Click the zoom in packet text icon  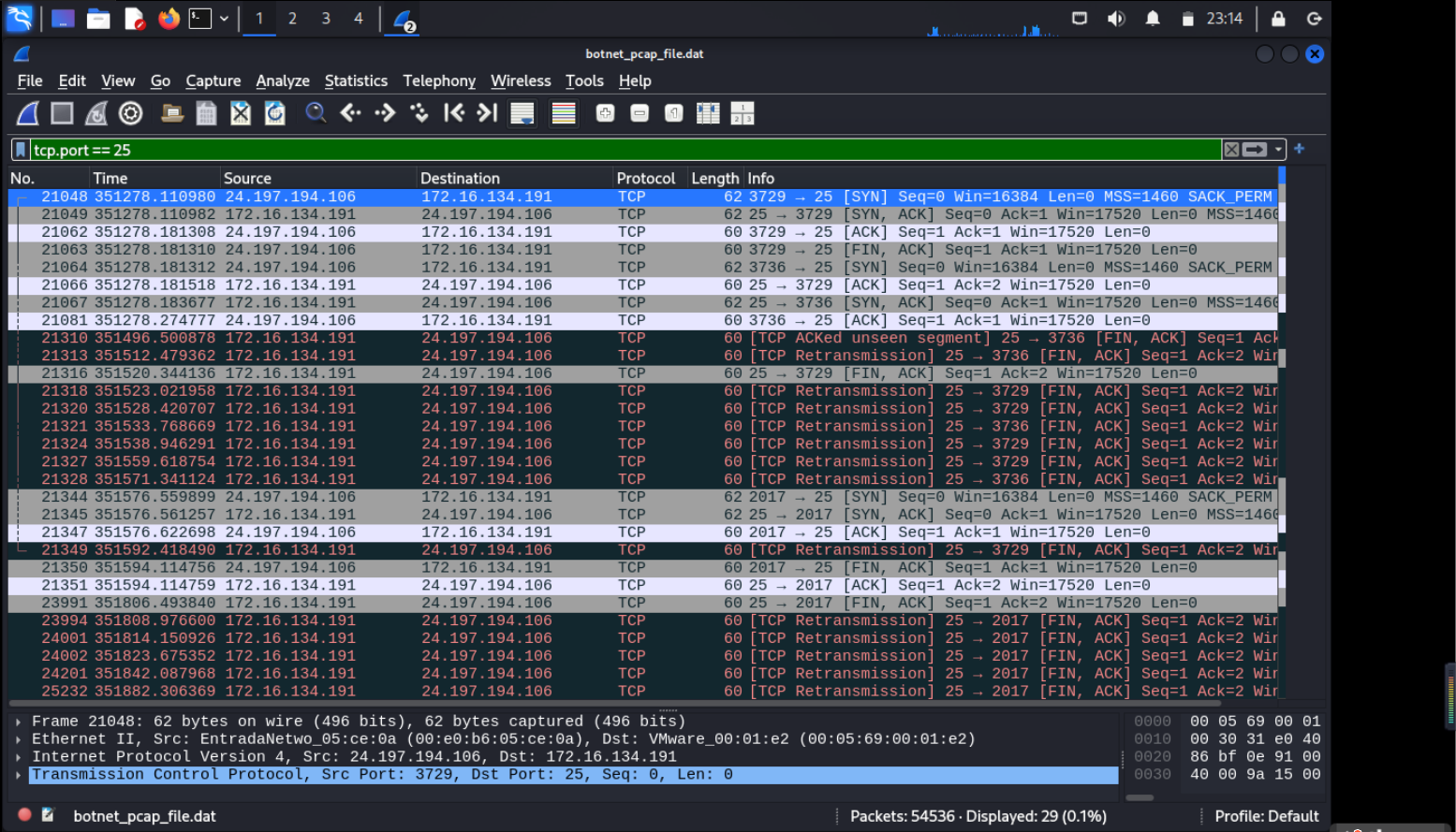(605, 114)
